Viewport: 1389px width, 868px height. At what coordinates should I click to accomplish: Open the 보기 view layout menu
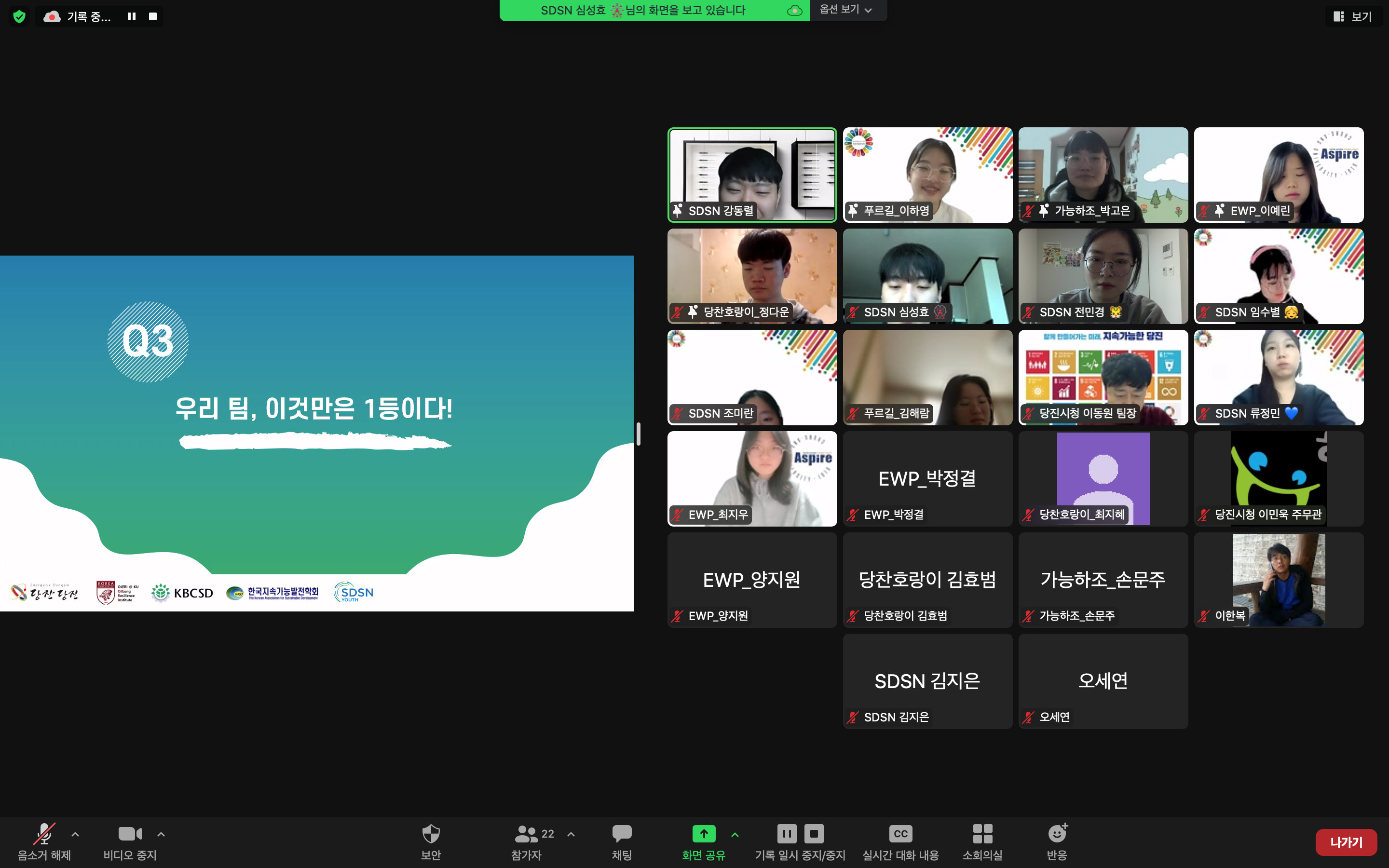click(x=1353, y=16)
